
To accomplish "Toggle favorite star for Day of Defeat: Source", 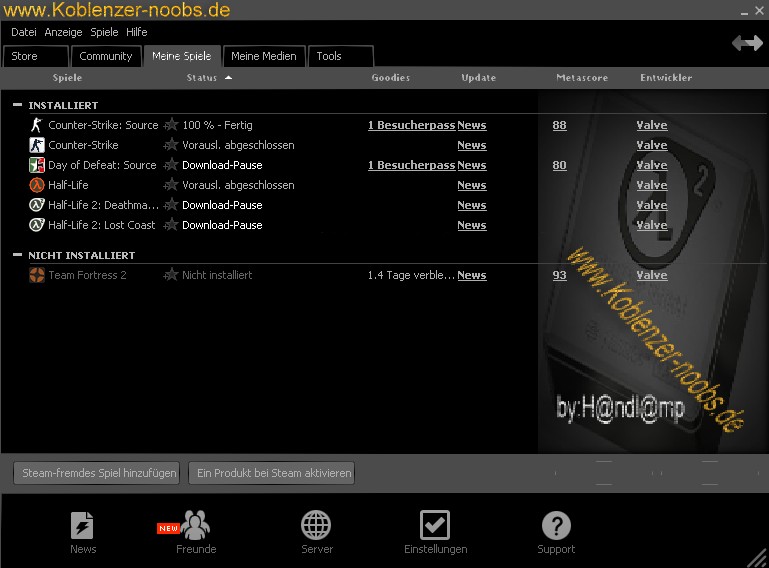I will [171, 165].
